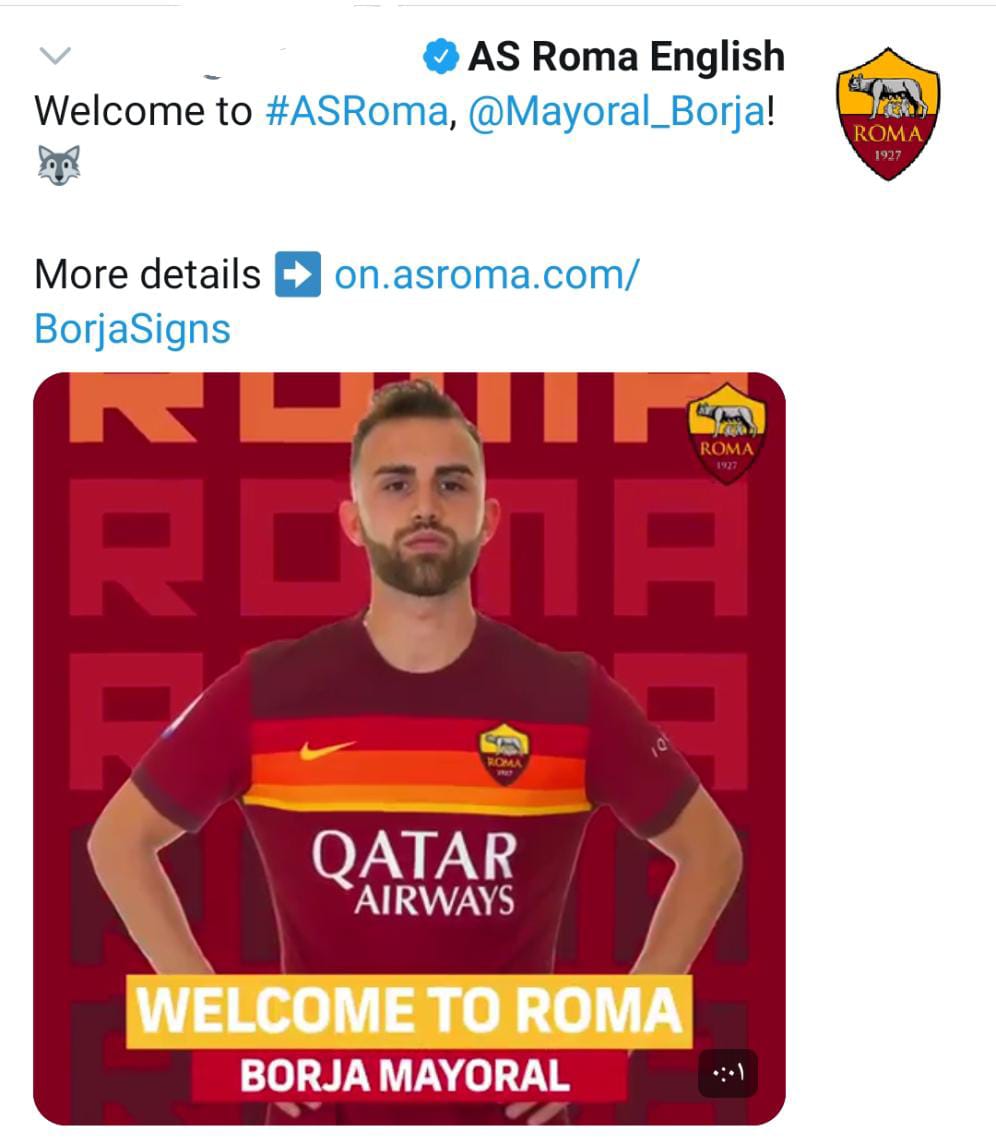996x1140 pixels.
Task: Open the on.asroma.com/ link
Action: click(486, 274)
